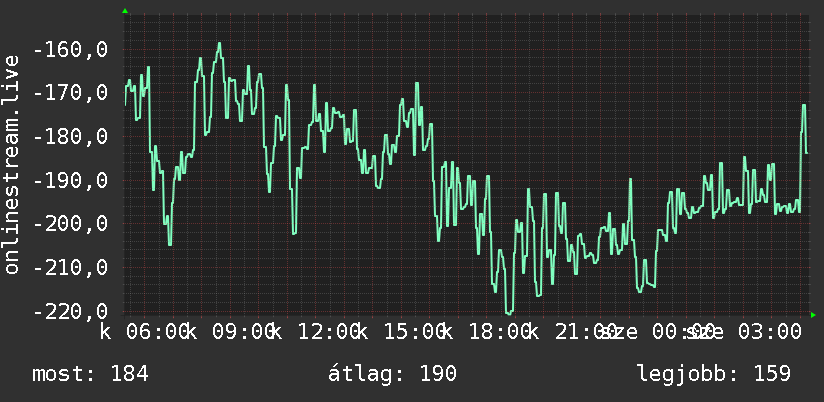Click the graph's highest peak near 08:00
This screenshot has height=402, width=824.
(x=220, y=44)
